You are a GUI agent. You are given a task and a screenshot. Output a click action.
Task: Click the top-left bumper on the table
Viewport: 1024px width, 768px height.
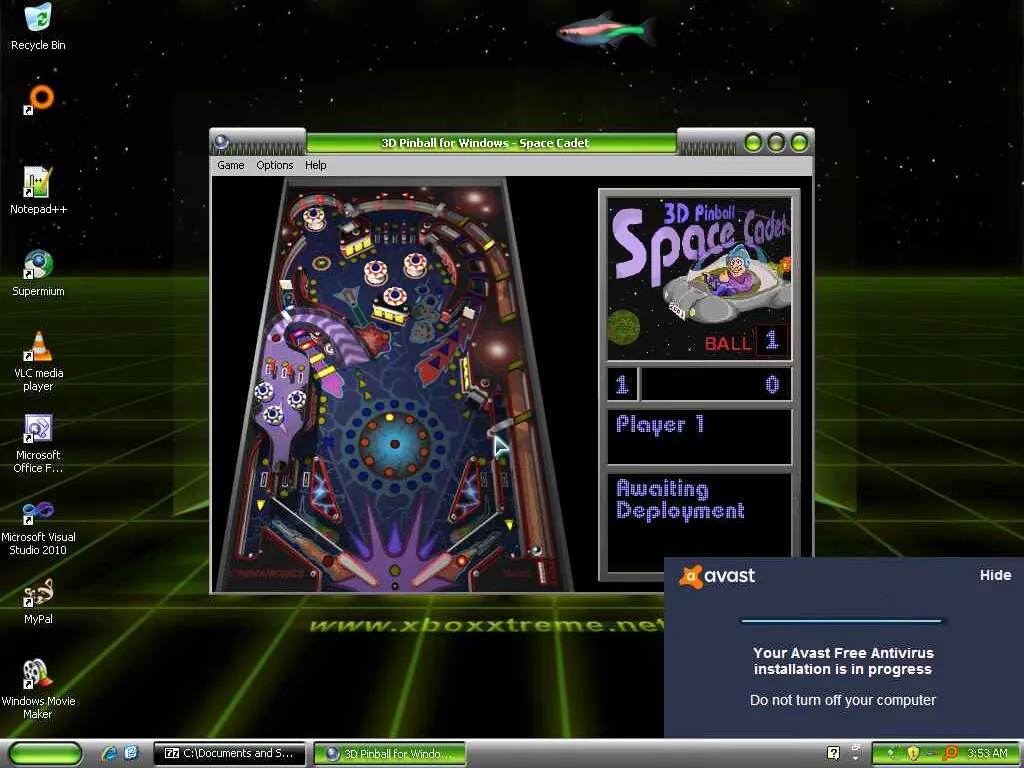313,217
